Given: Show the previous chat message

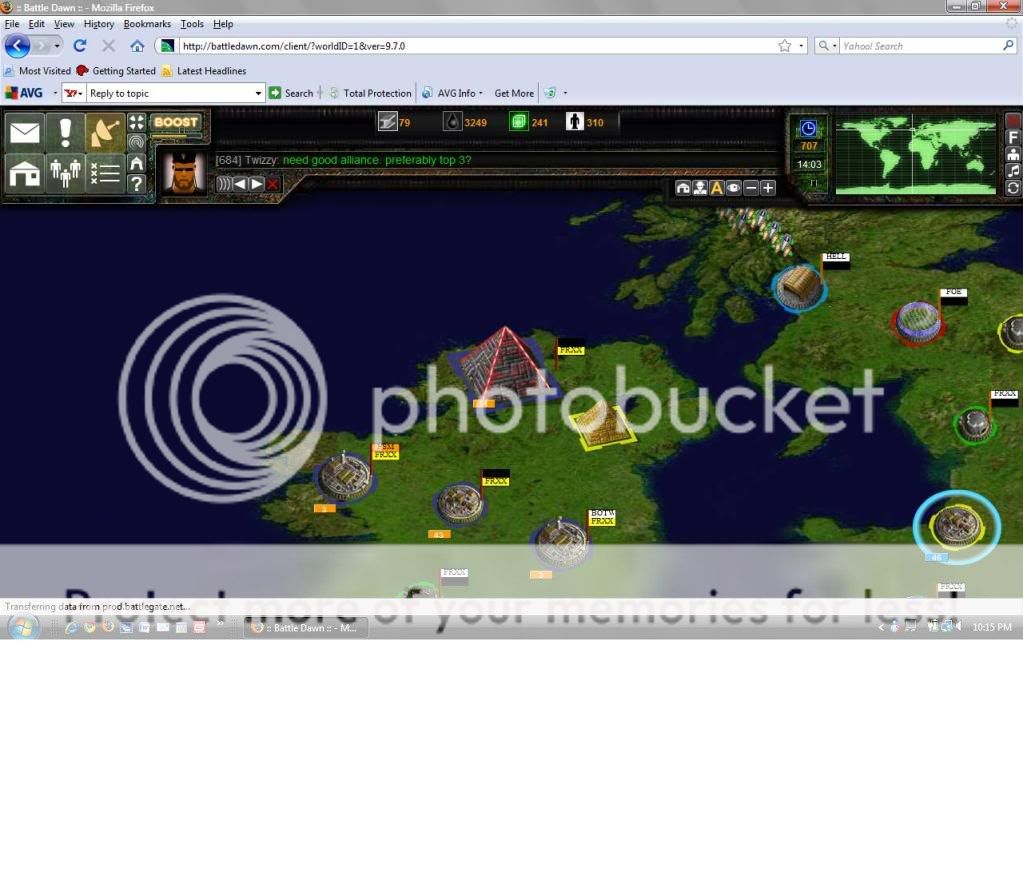Looking at the screenshot, I should click(240, 184).
